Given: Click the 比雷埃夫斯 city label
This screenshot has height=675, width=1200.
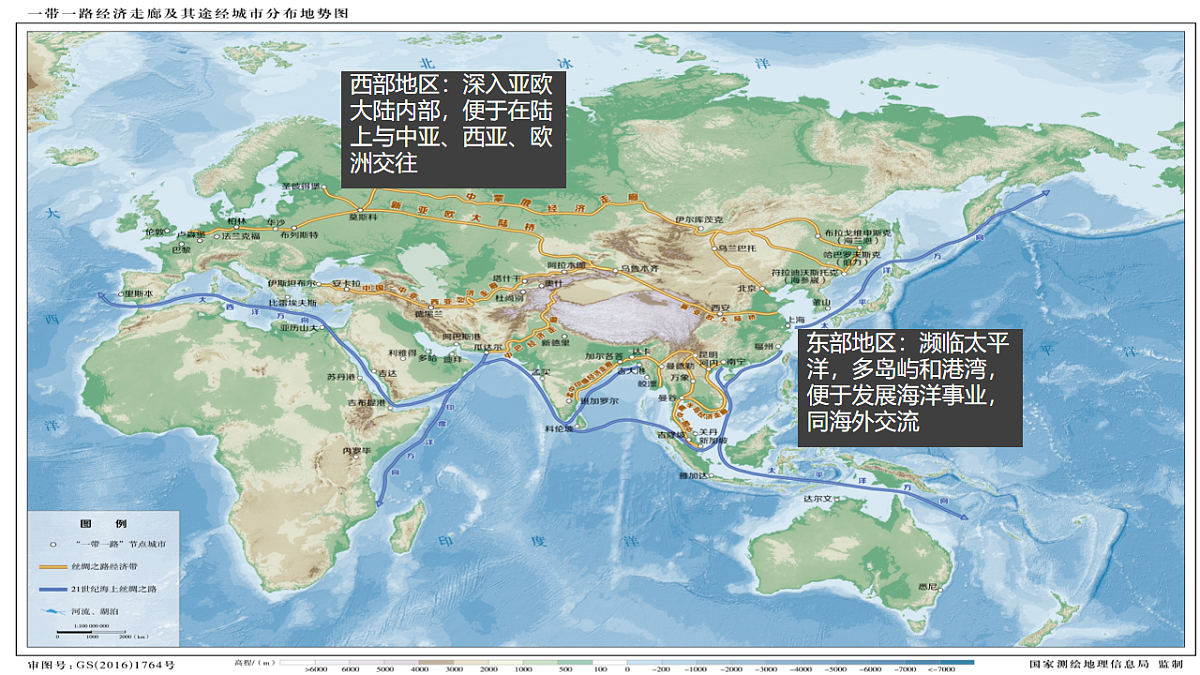Looking at the screenshot, I should click(x=292, y=301).
